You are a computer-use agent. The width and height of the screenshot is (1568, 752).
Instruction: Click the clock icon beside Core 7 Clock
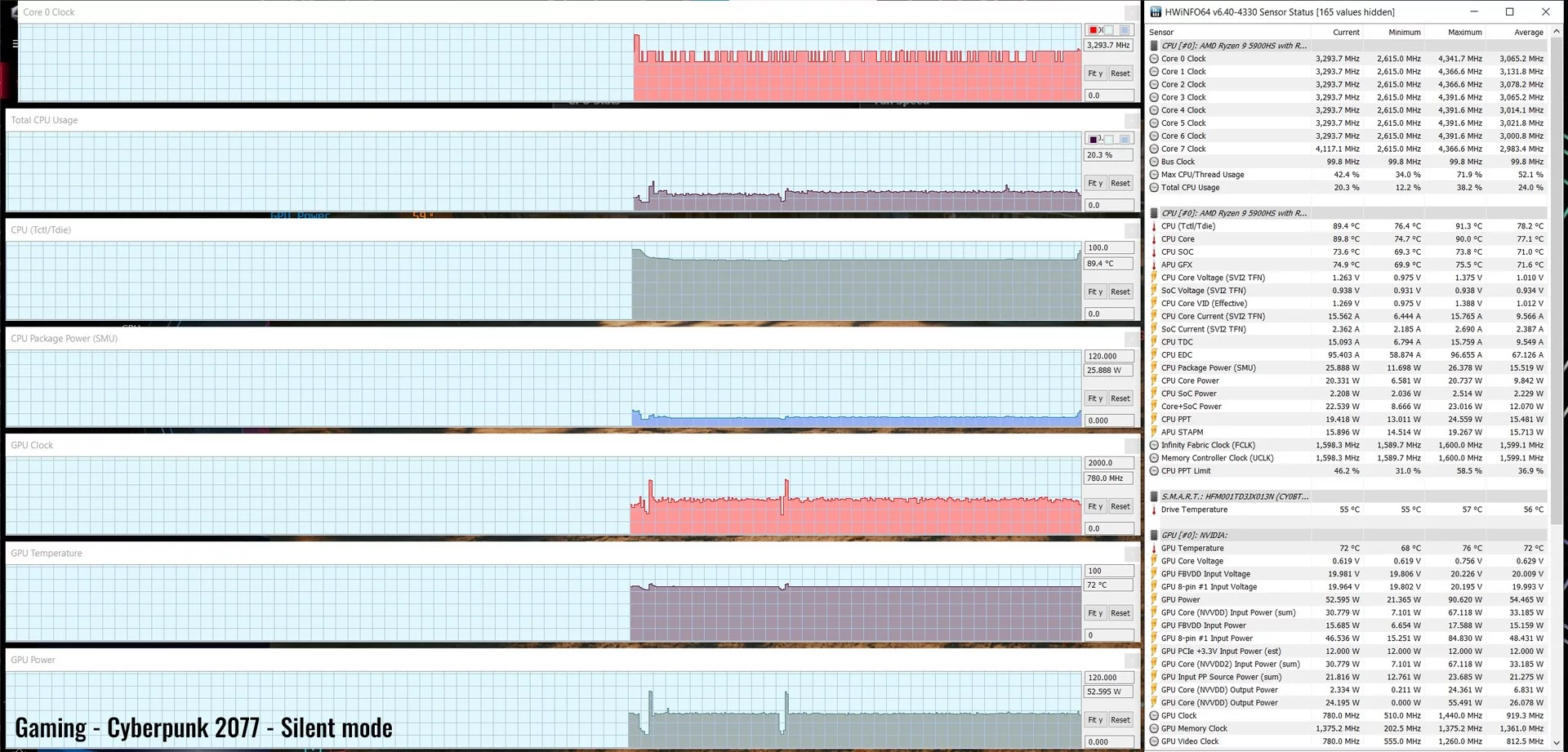pos(1154,149)
